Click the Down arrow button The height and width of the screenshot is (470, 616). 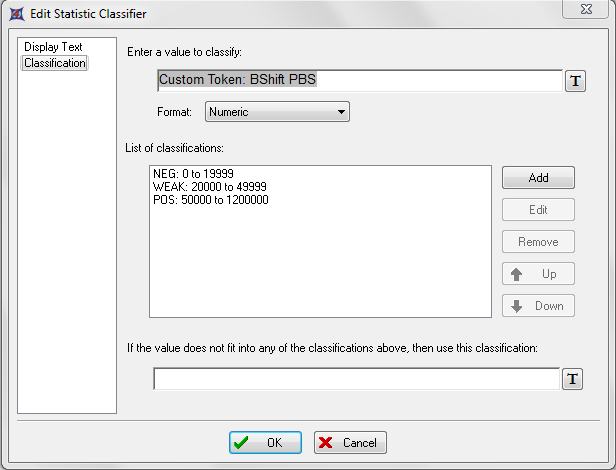coord(538,306)
